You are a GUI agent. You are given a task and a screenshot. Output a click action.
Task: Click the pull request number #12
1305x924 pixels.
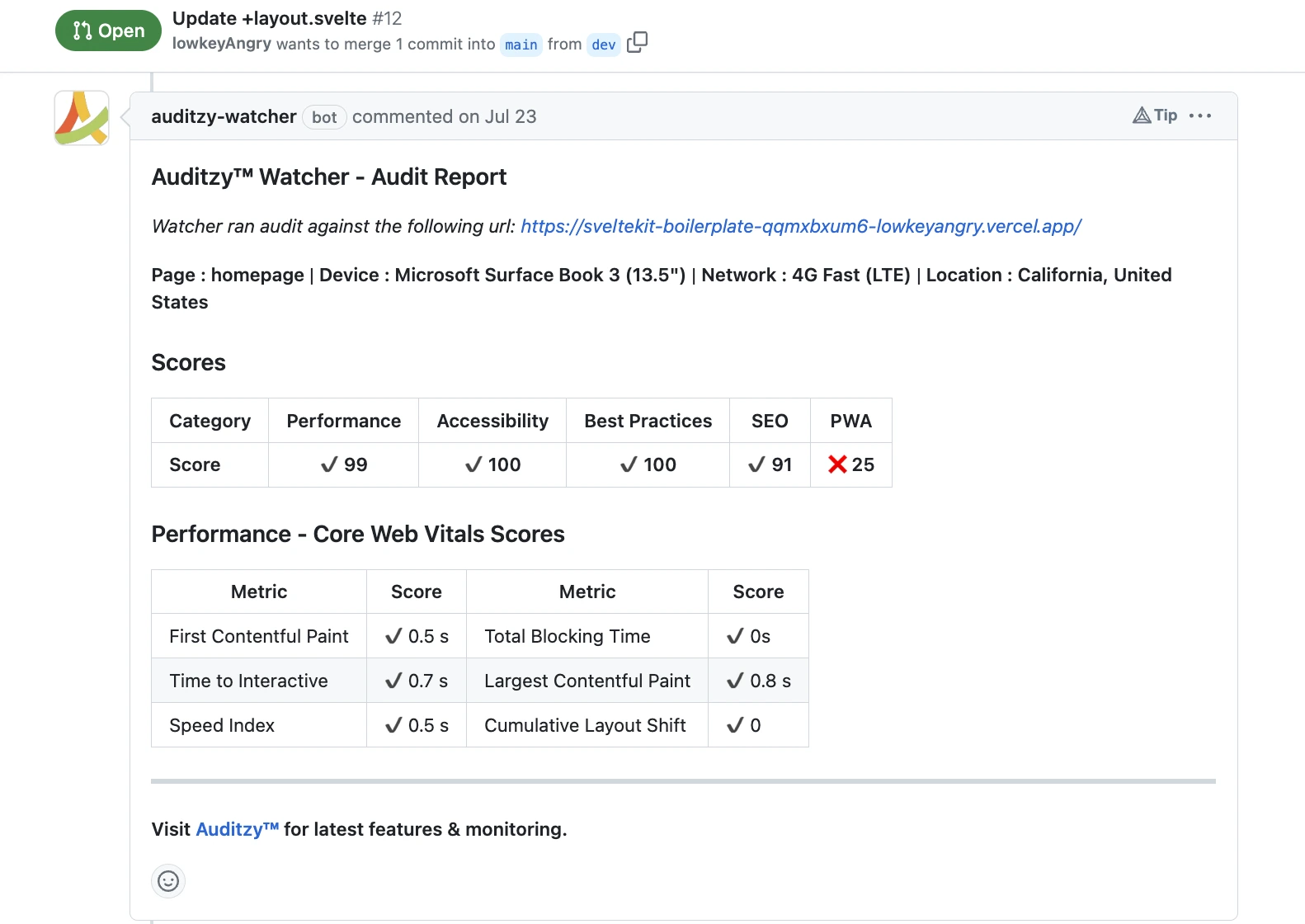[x=387, y=18]
